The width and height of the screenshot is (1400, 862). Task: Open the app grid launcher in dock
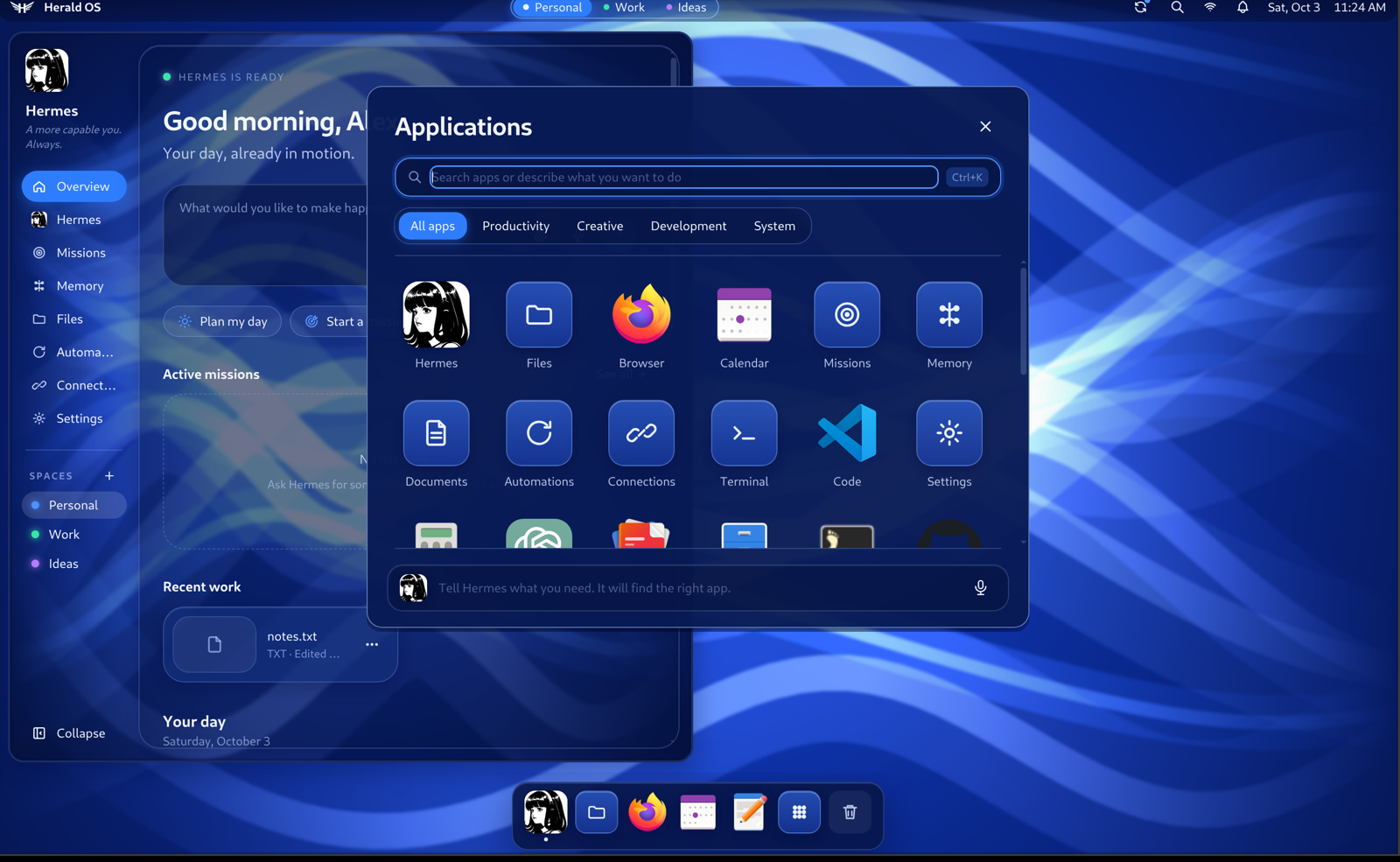click(799, 812)
